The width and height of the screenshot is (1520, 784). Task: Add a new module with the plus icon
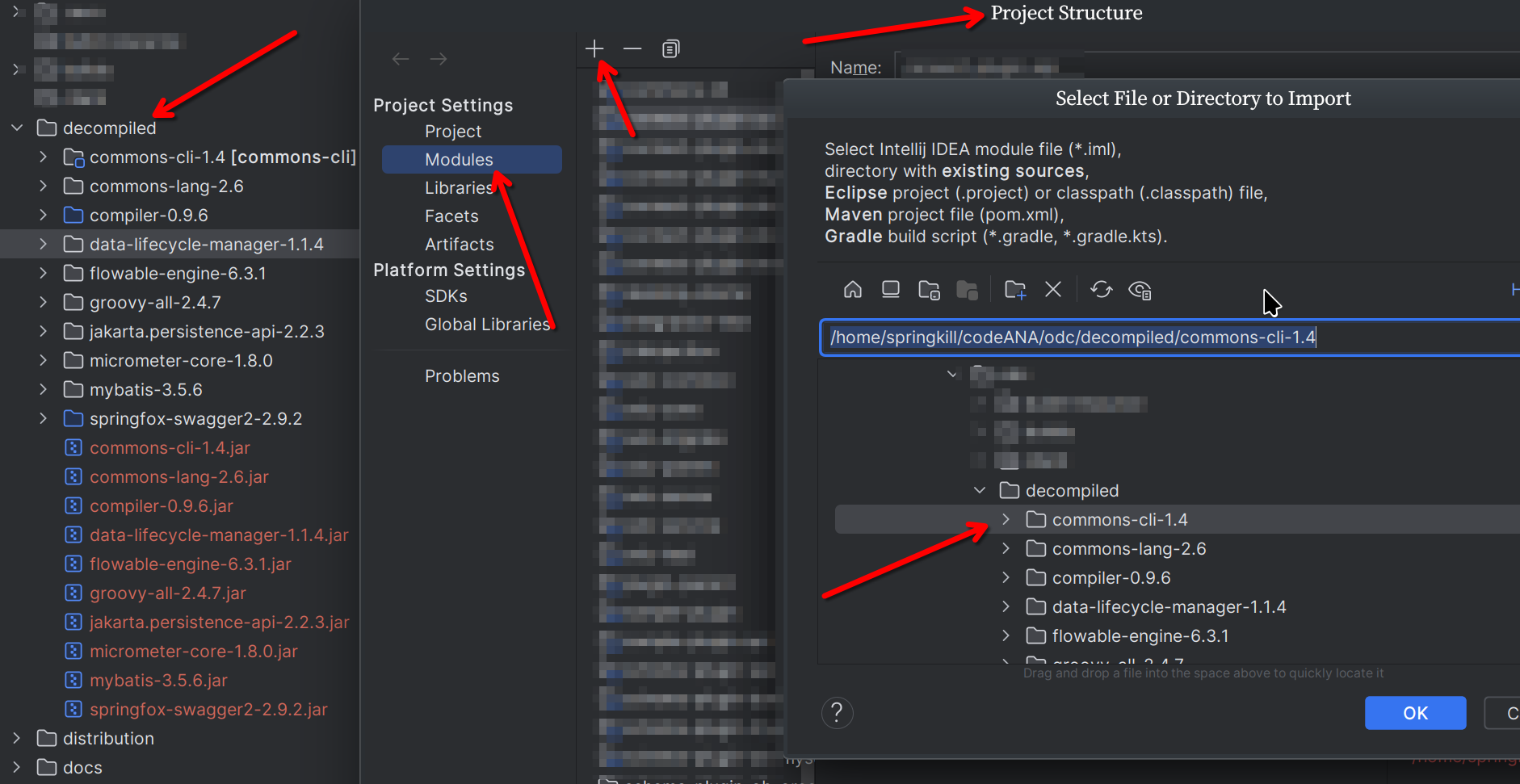click(594, 48)
